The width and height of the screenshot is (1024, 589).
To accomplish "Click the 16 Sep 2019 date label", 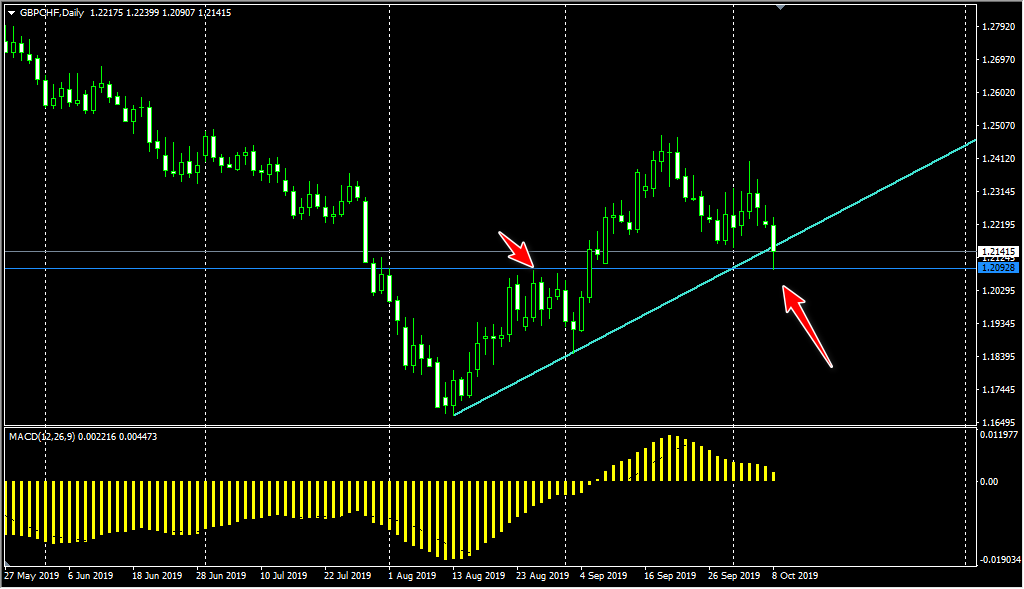I will 670,576.
